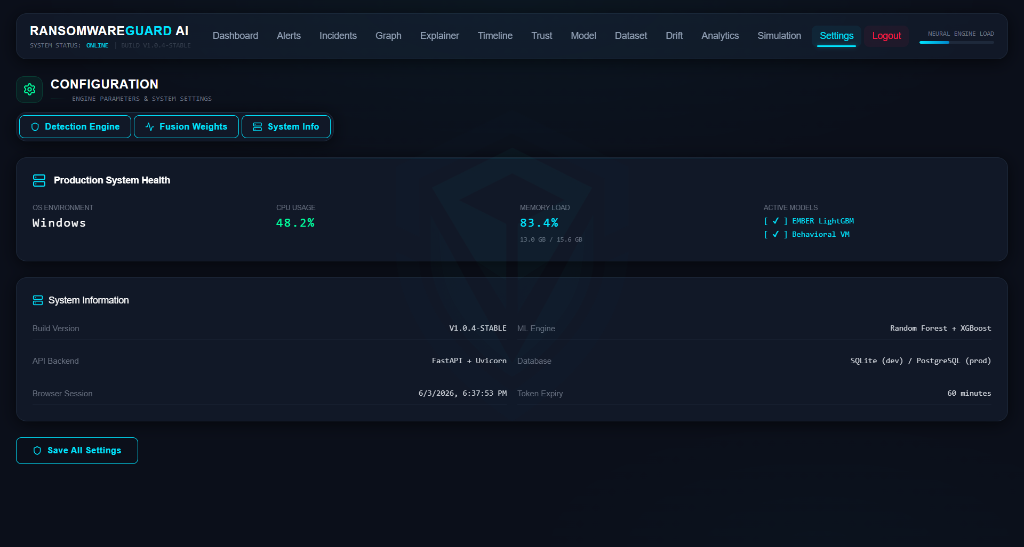Screen dimensions: 1024x547
Task: Click Production System Health server icon
Action: [39, 180]
